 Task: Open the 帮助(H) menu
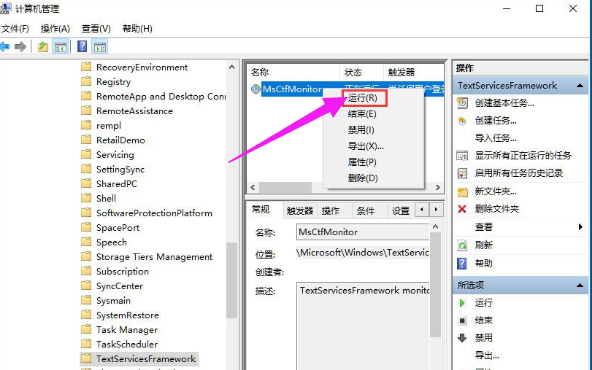[137, 29]
